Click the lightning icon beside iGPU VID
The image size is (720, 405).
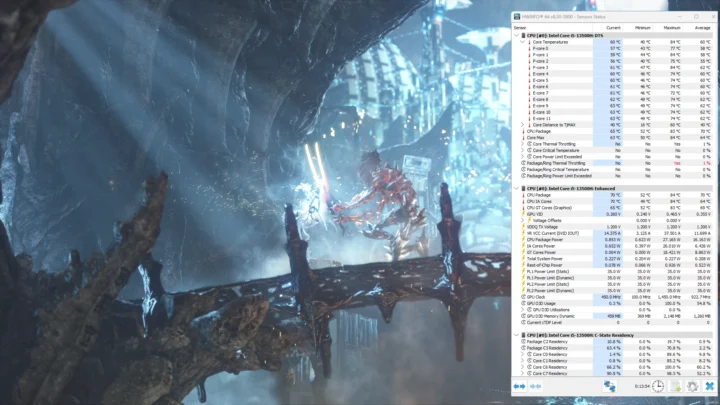523,214
